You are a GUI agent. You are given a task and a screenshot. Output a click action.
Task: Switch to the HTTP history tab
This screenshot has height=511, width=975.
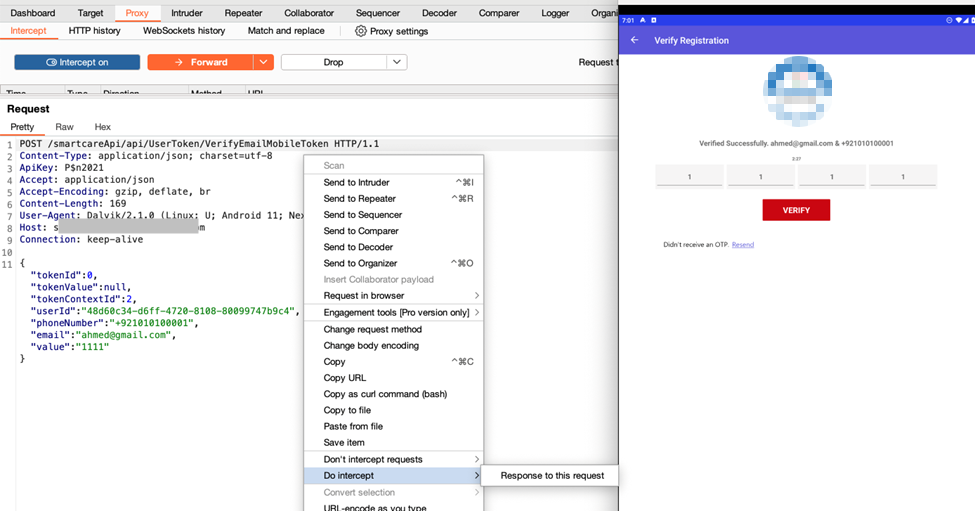[94, 31]
